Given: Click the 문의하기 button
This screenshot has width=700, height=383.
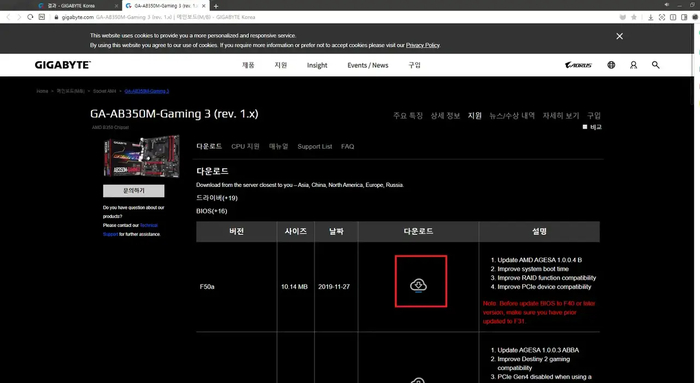Looking at the screenshot, I should click(x=133, y=191).
